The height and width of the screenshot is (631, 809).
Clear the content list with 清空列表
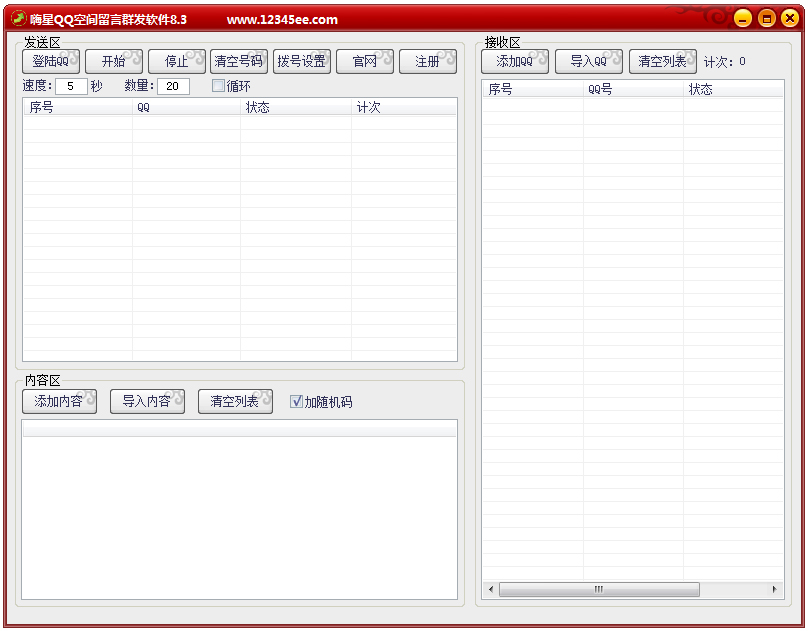coord(235,402)
